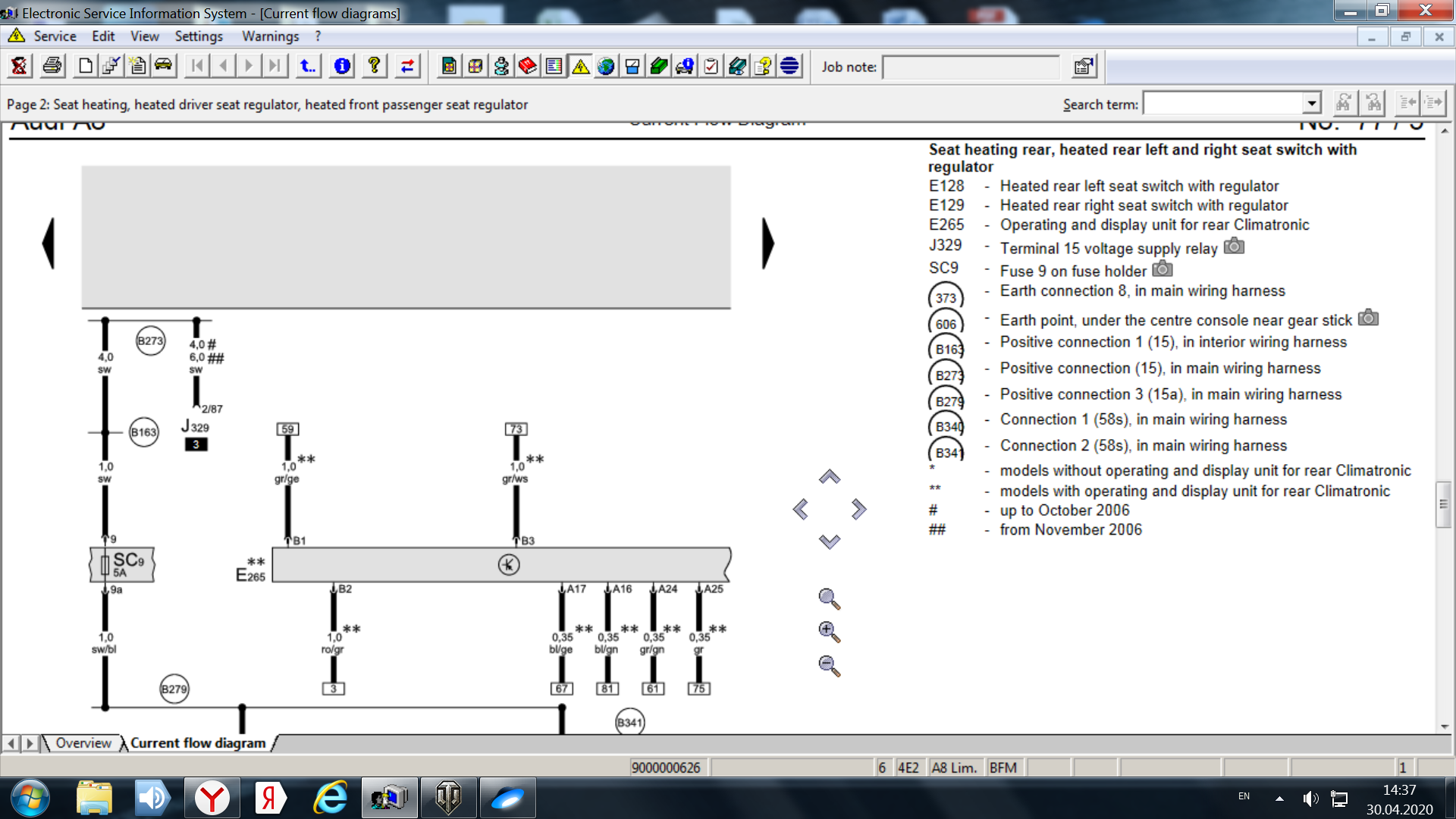Go to previous page arrow in toolbar
This screenshot has width=1456, height=819.
point(223,67)
